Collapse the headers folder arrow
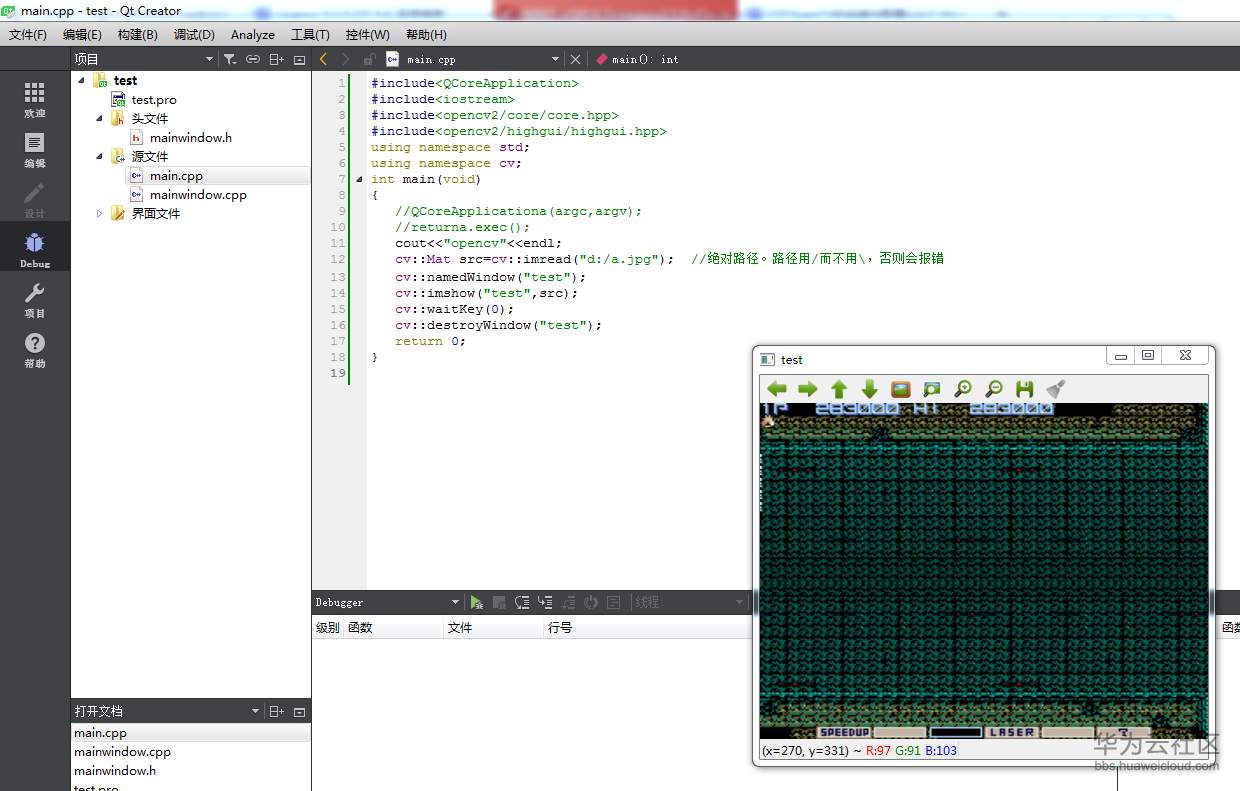Image resolution: width=1240 pixels, height=791 pixels. [100, 118]
